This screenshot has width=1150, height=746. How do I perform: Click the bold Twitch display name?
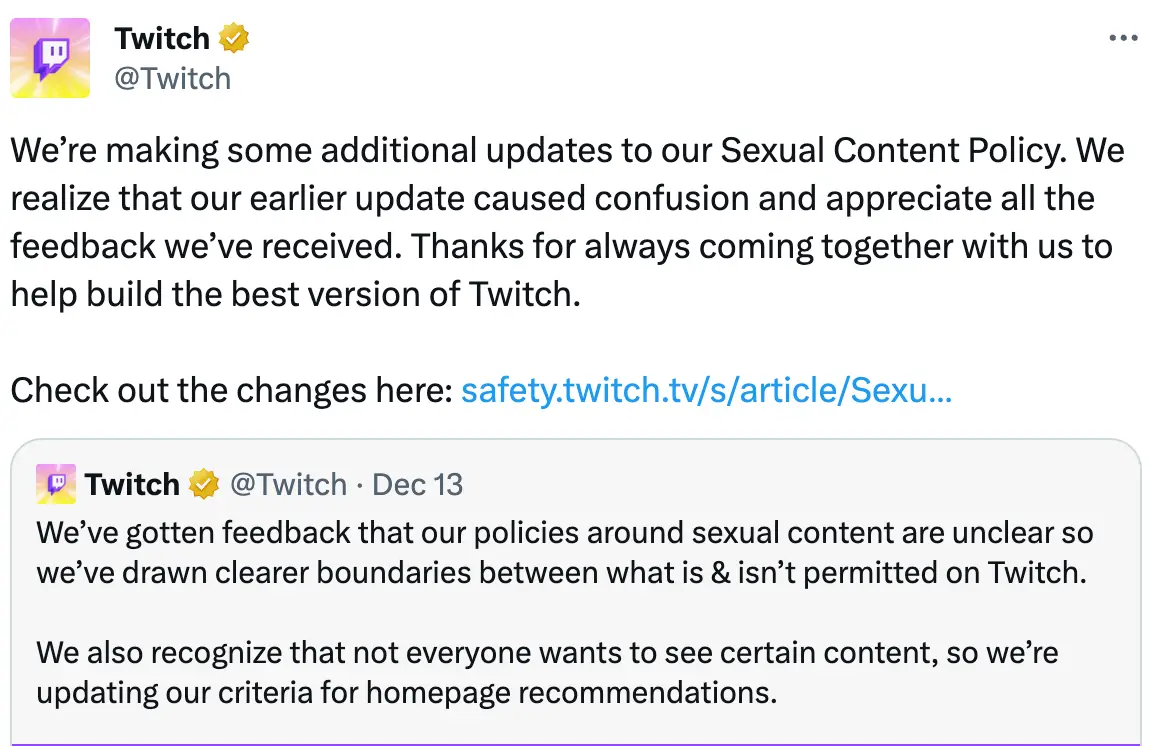163,38
